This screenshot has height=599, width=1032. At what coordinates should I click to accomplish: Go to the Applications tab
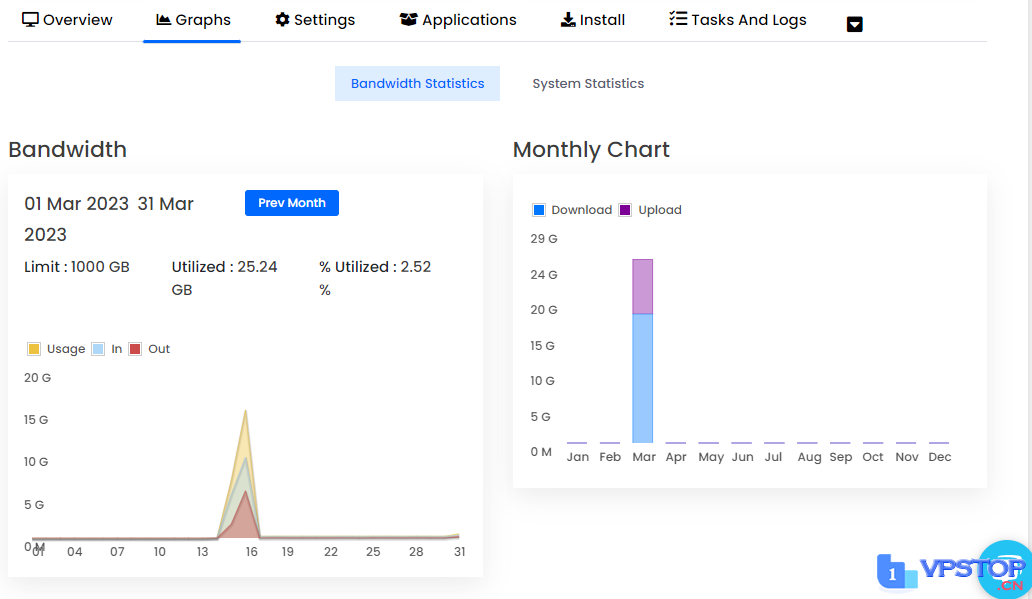(458, 20)
